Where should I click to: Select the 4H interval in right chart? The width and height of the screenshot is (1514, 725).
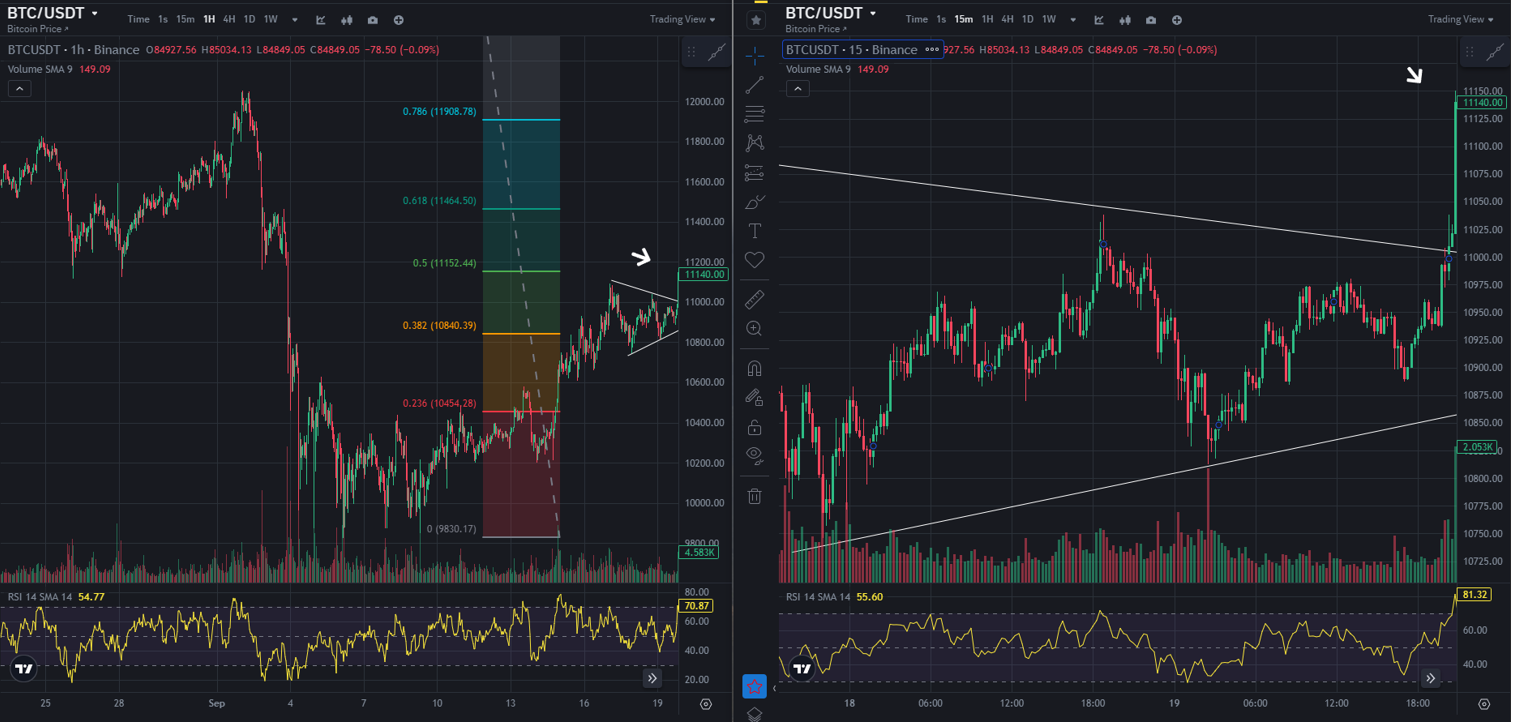click(1007, 20)
